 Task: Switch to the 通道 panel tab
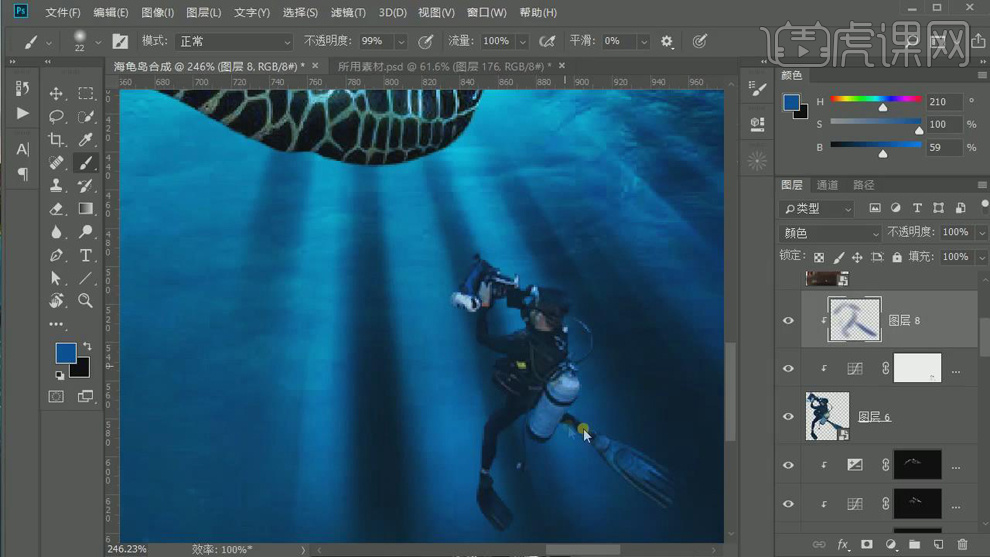(x=827, y=185)
